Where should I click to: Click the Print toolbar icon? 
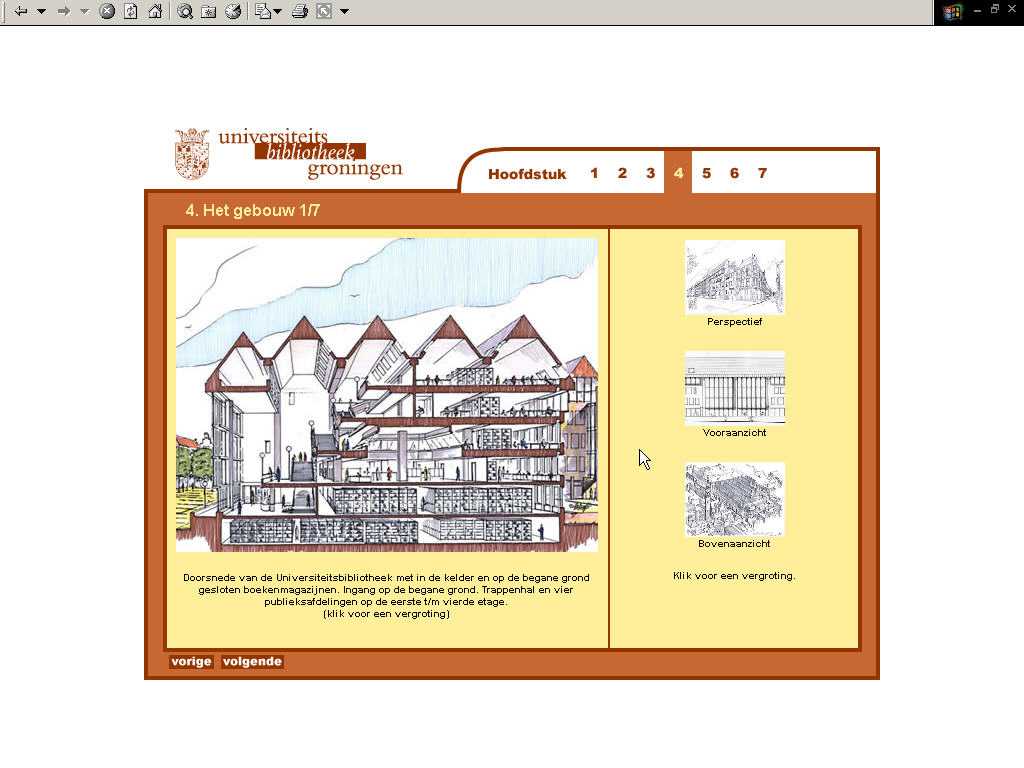(300, 11)
